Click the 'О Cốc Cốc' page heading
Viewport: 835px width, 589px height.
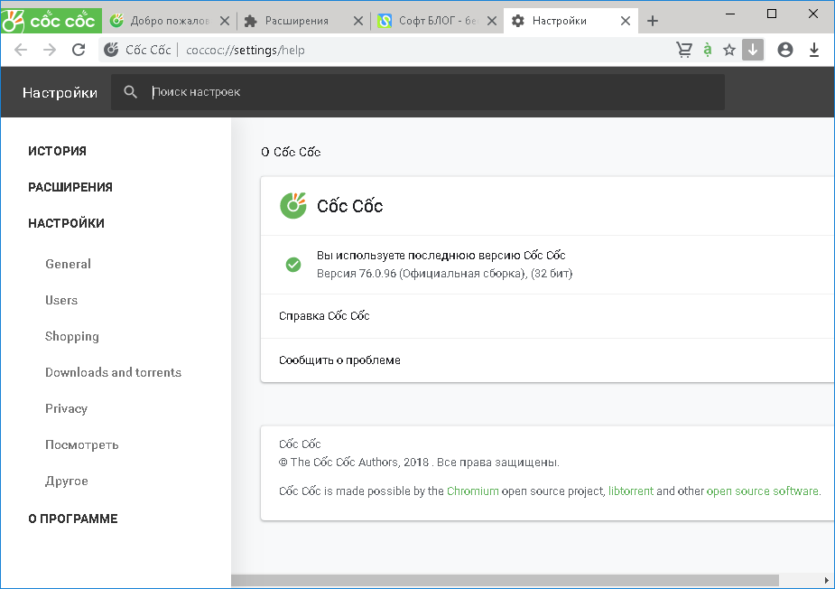coord(291,152)
